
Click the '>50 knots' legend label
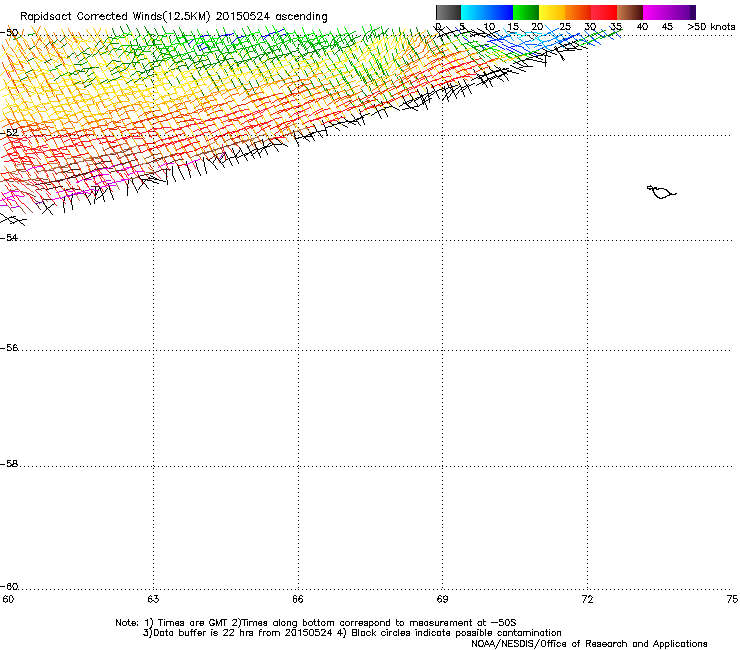(x=711, y=27)
